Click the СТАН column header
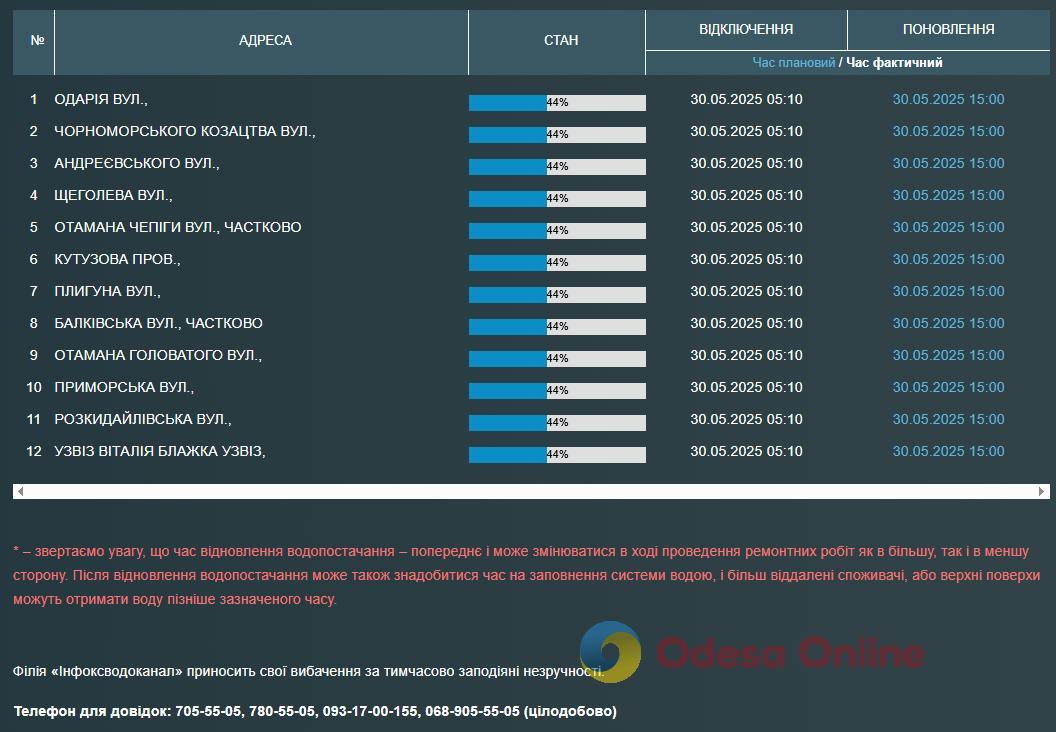This screenshot has width=1056, height=732. [x=560, y=41]
